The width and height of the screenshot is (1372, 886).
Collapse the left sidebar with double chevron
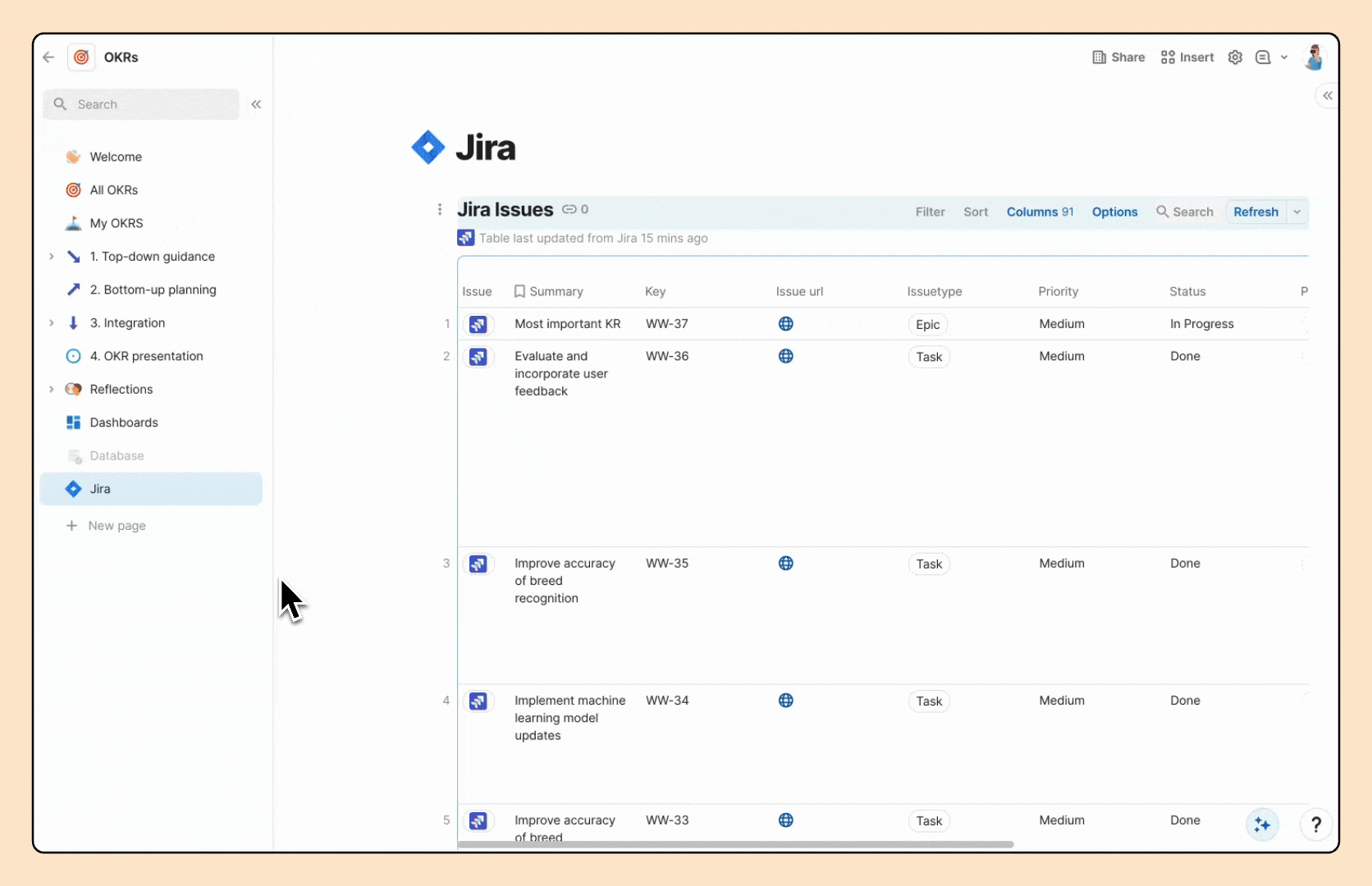click(x=256, y=104)
